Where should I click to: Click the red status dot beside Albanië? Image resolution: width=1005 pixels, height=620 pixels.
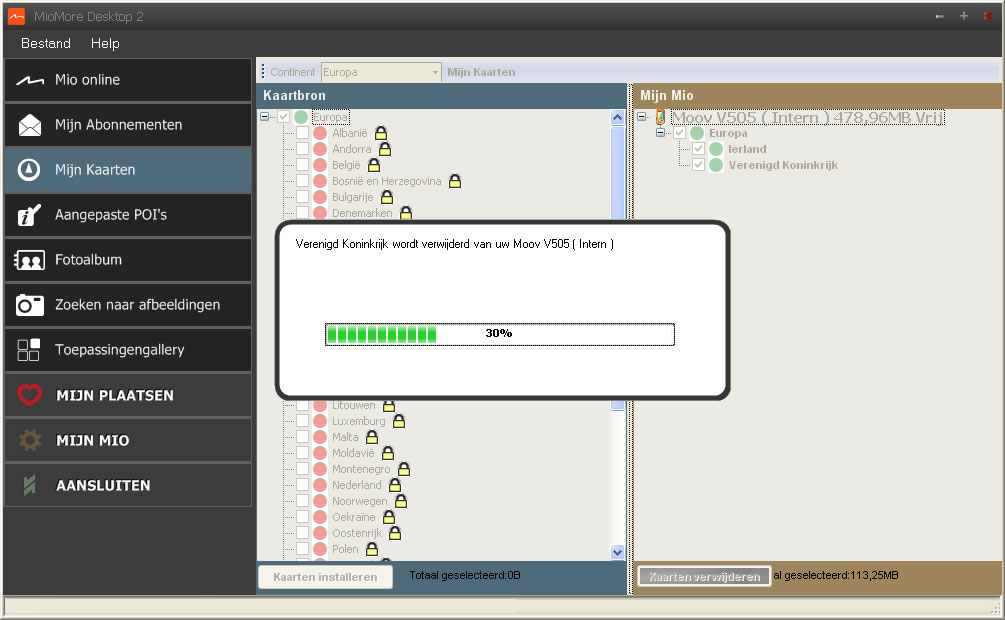pyautogui.click(x=320, y=133)
